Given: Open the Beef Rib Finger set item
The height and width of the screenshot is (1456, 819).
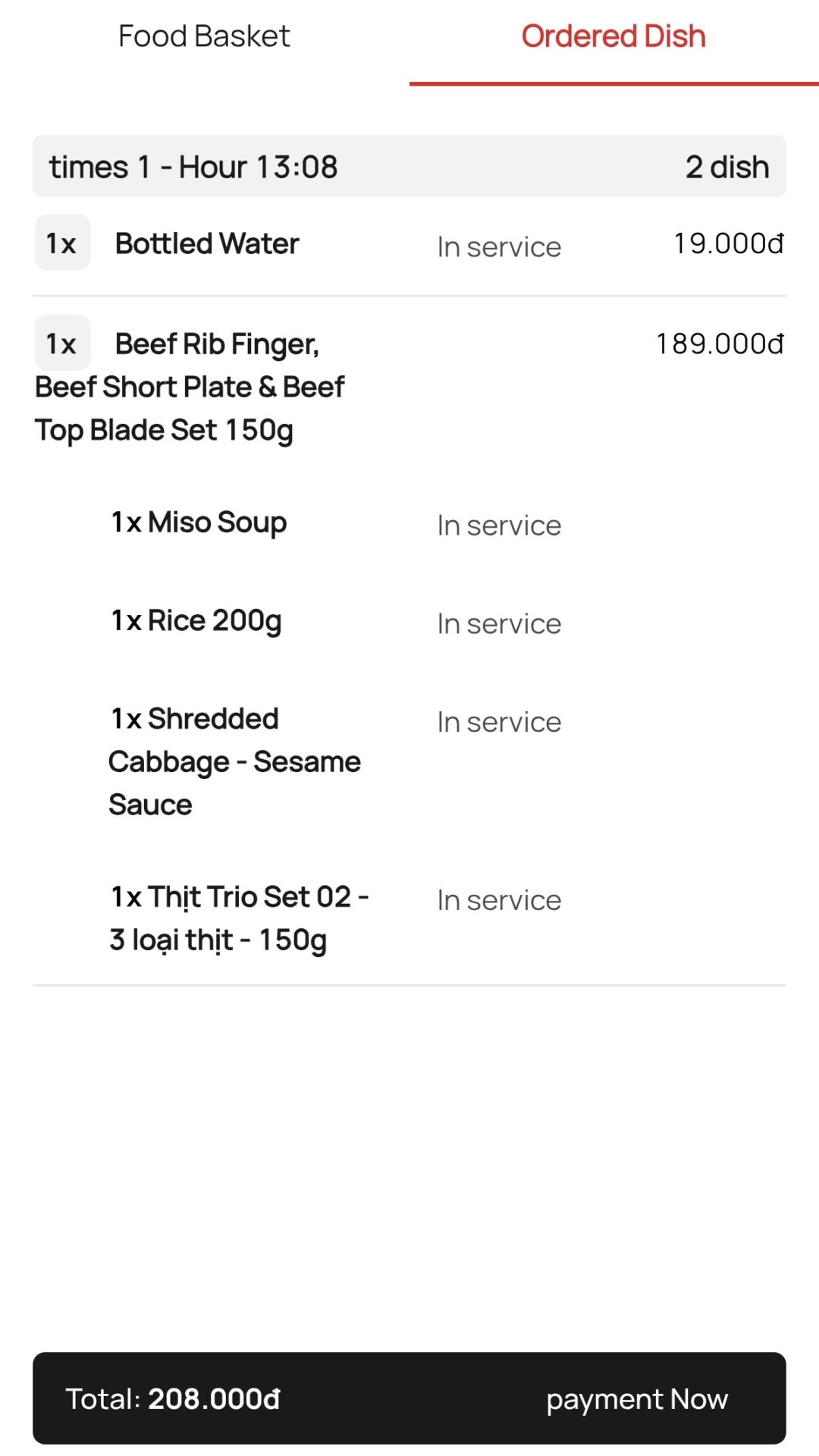Looking at the screenshot, I should [x=190, y=387].
